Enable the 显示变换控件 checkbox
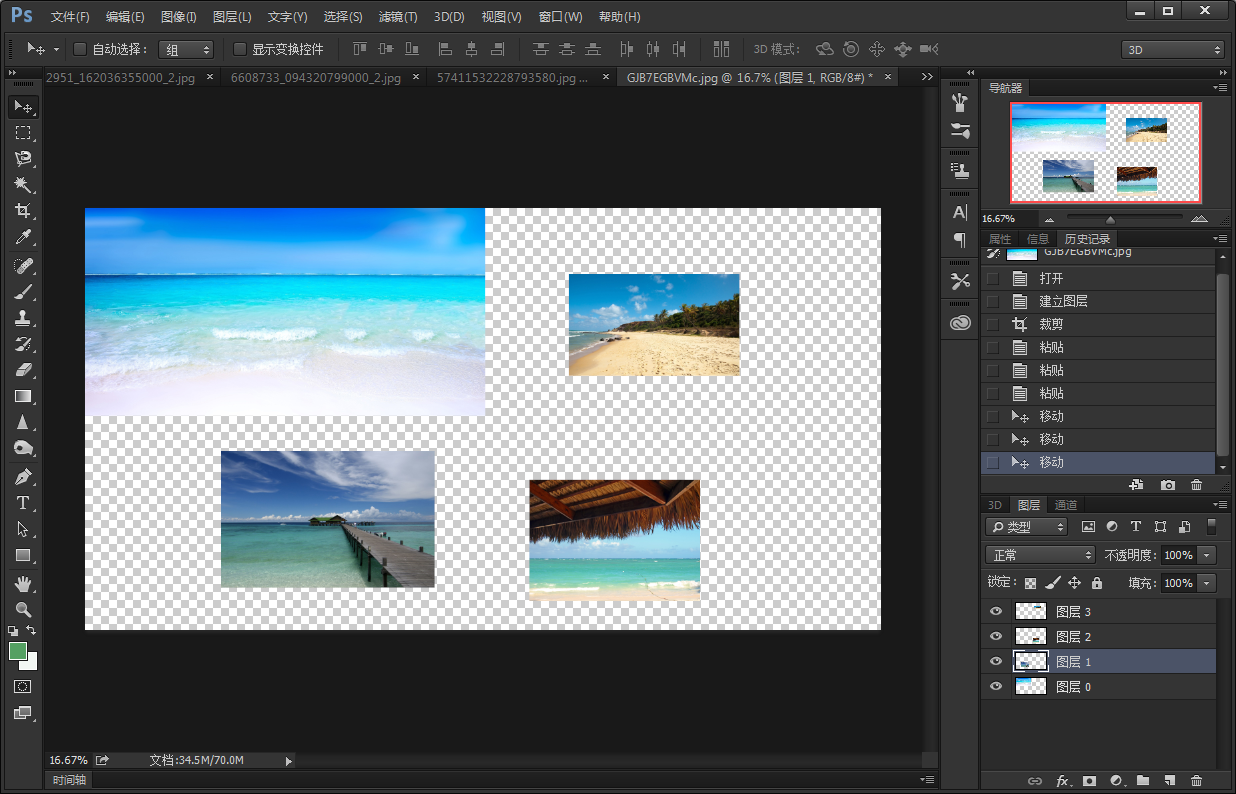1236x794 pixels. click(240, 49)
